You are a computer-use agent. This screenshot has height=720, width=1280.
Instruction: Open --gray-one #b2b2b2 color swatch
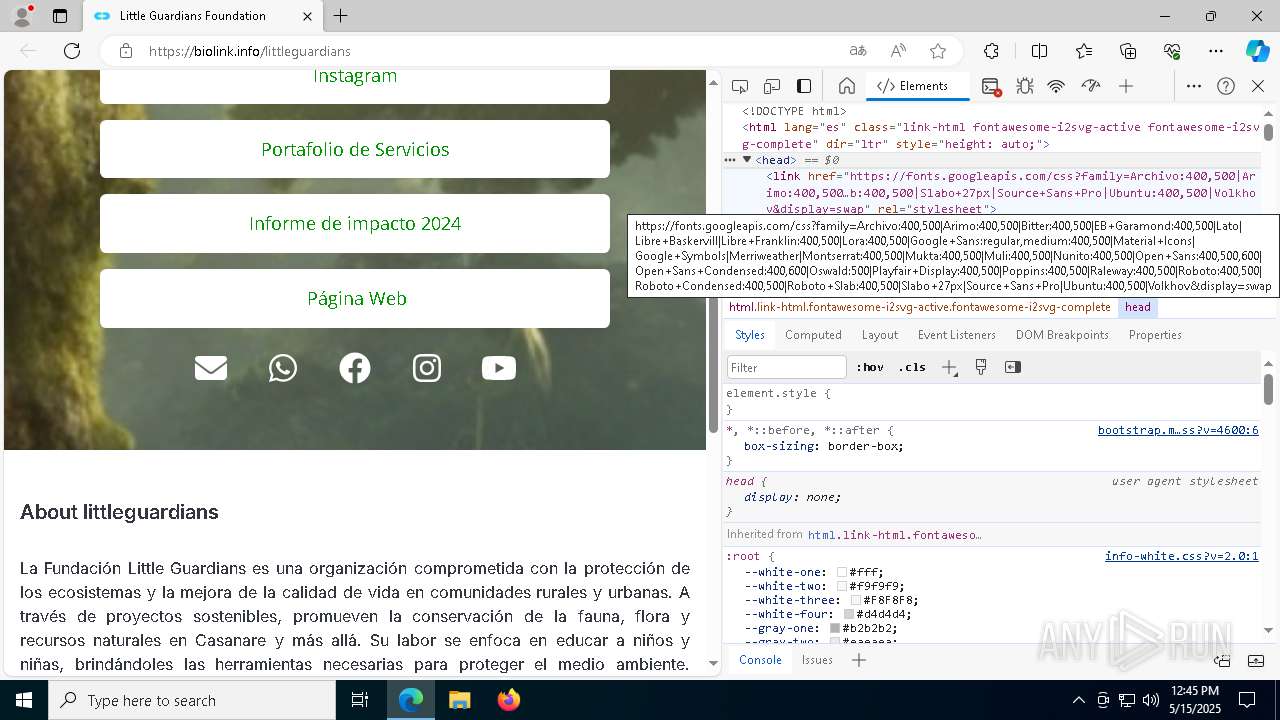tap(835, 628)
